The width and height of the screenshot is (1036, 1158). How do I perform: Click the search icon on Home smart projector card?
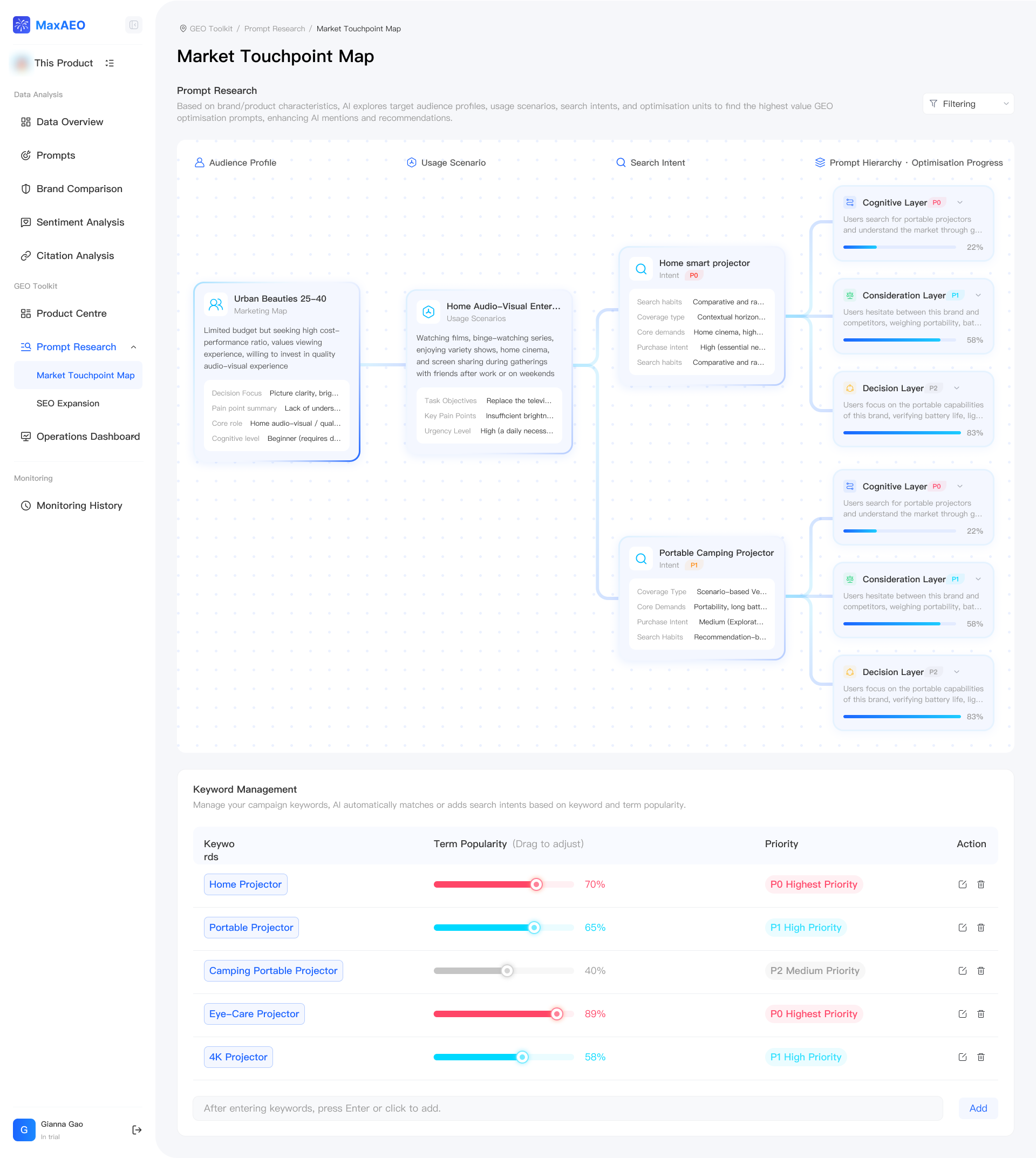(641, 269)
